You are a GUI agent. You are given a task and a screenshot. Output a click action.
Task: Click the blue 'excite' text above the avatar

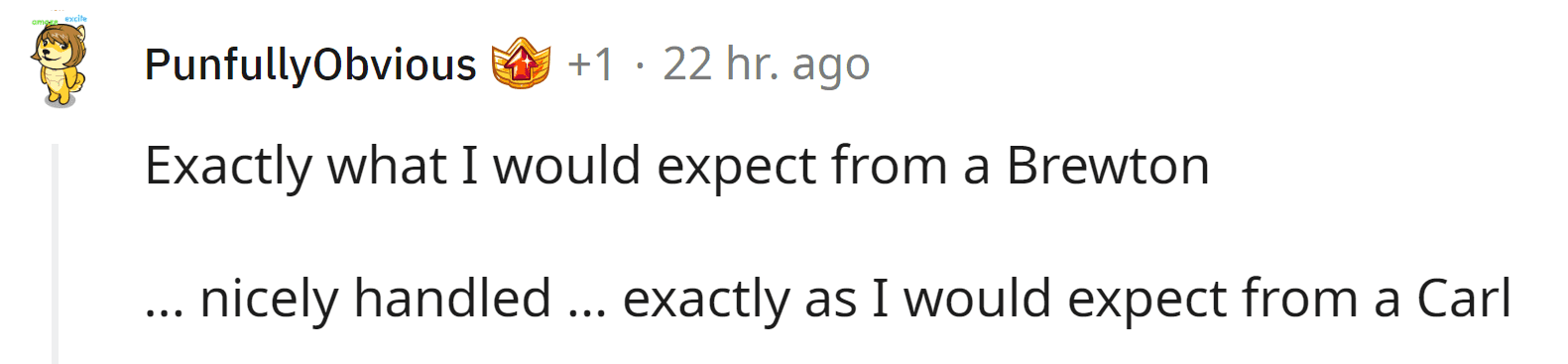point(75,18)
